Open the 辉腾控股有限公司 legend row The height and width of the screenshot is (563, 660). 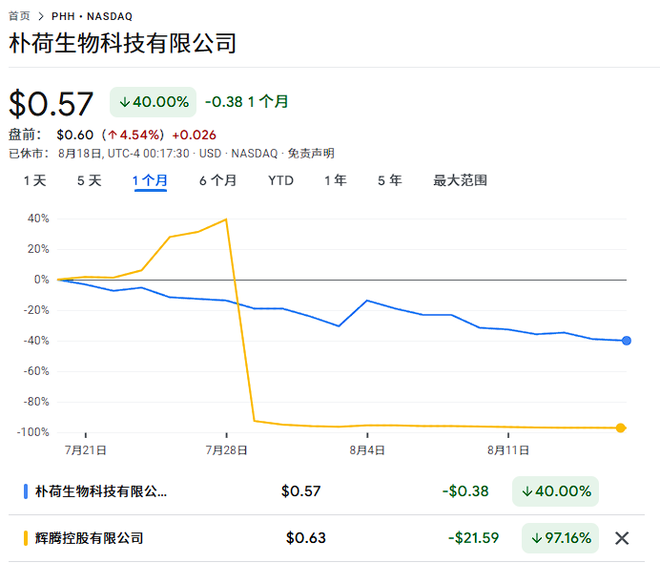[89, 538]
